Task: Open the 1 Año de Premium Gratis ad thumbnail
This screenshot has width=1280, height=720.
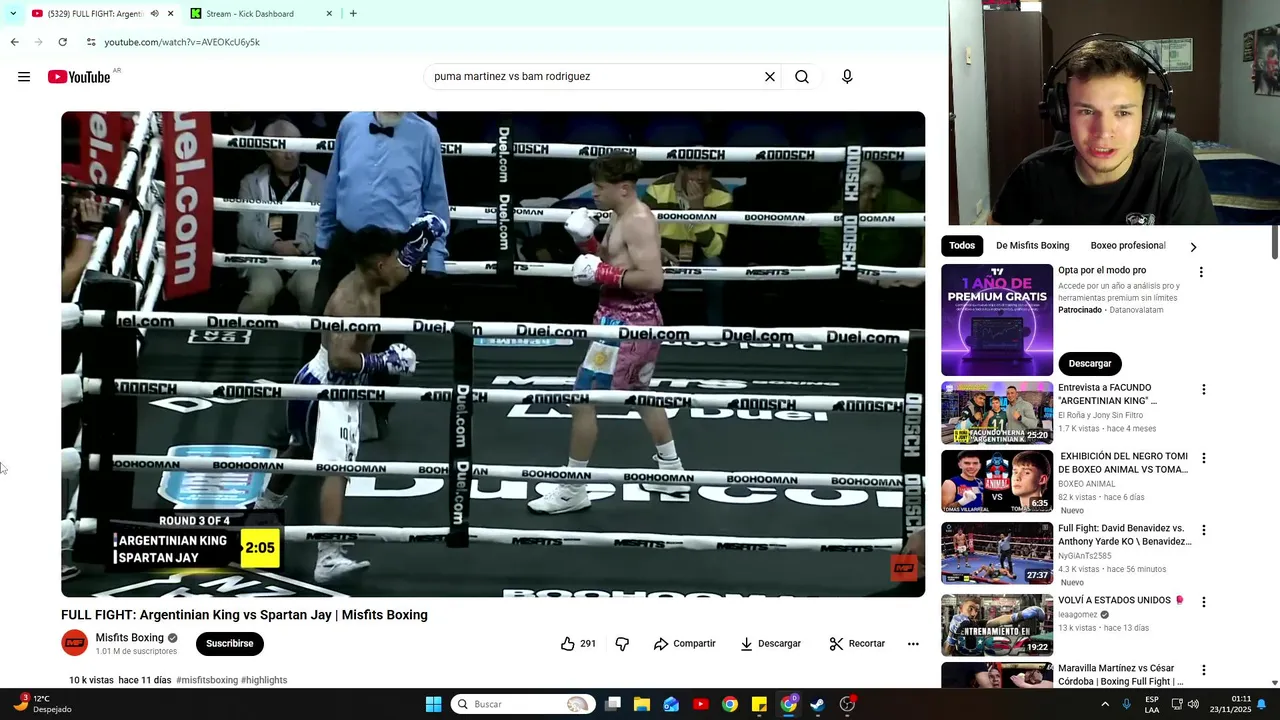Action: (997, 320)
